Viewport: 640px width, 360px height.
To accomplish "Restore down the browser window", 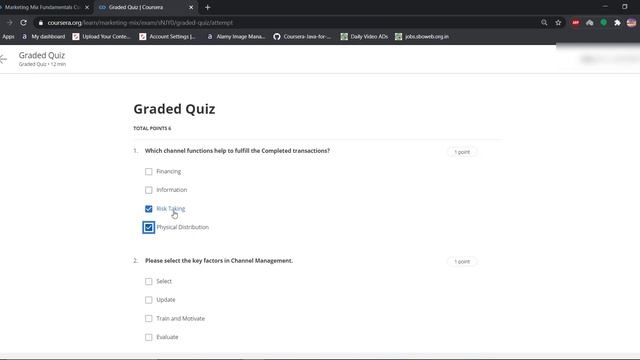I will pyautogui.click(x=624, y=7).
